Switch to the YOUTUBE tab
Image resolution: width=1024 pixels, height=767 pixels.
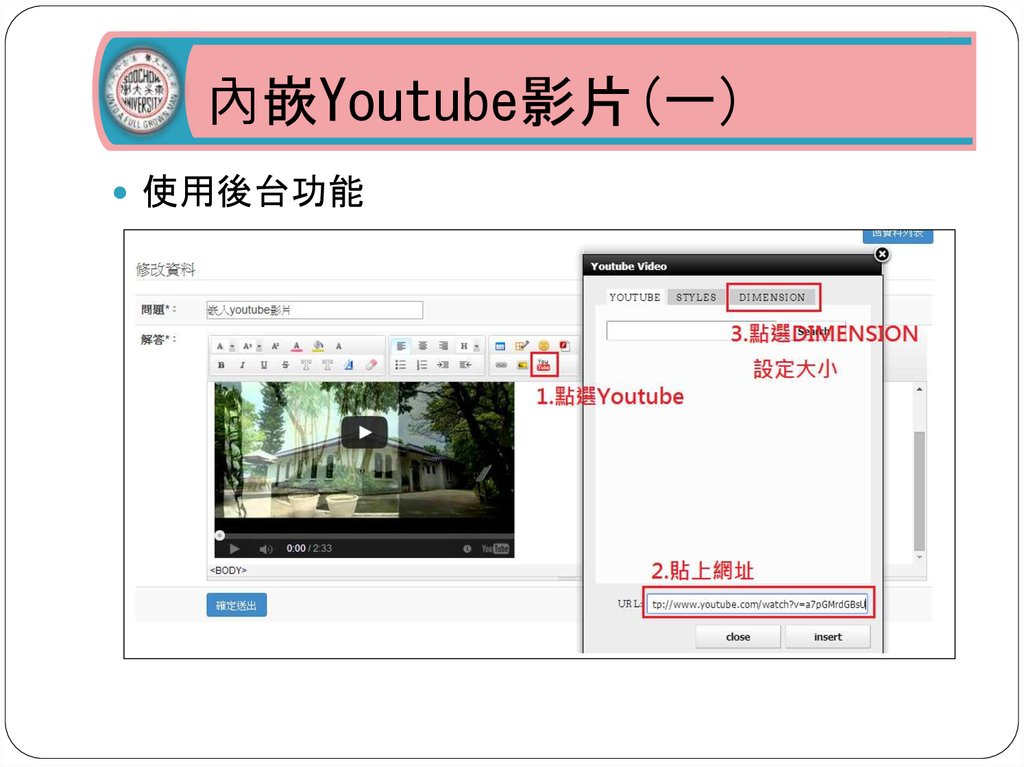(635, 297)
